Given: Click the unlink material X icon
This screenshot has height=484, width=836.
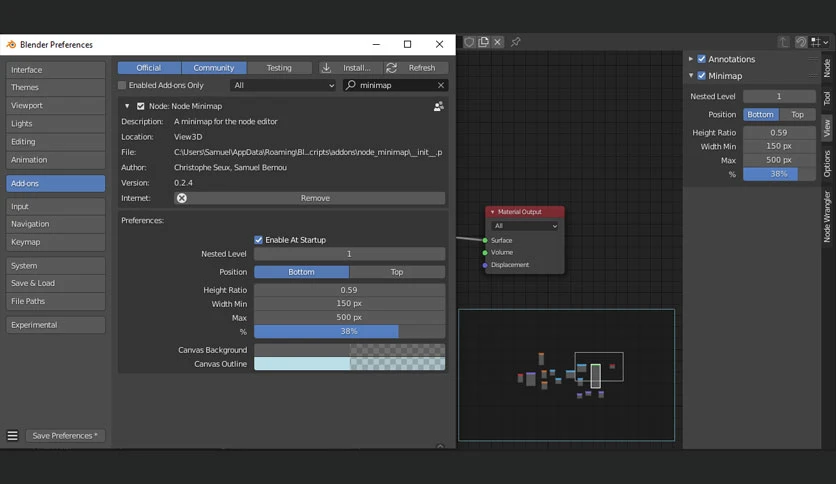Looking at the screenshot, I should [x=497, y=42].
